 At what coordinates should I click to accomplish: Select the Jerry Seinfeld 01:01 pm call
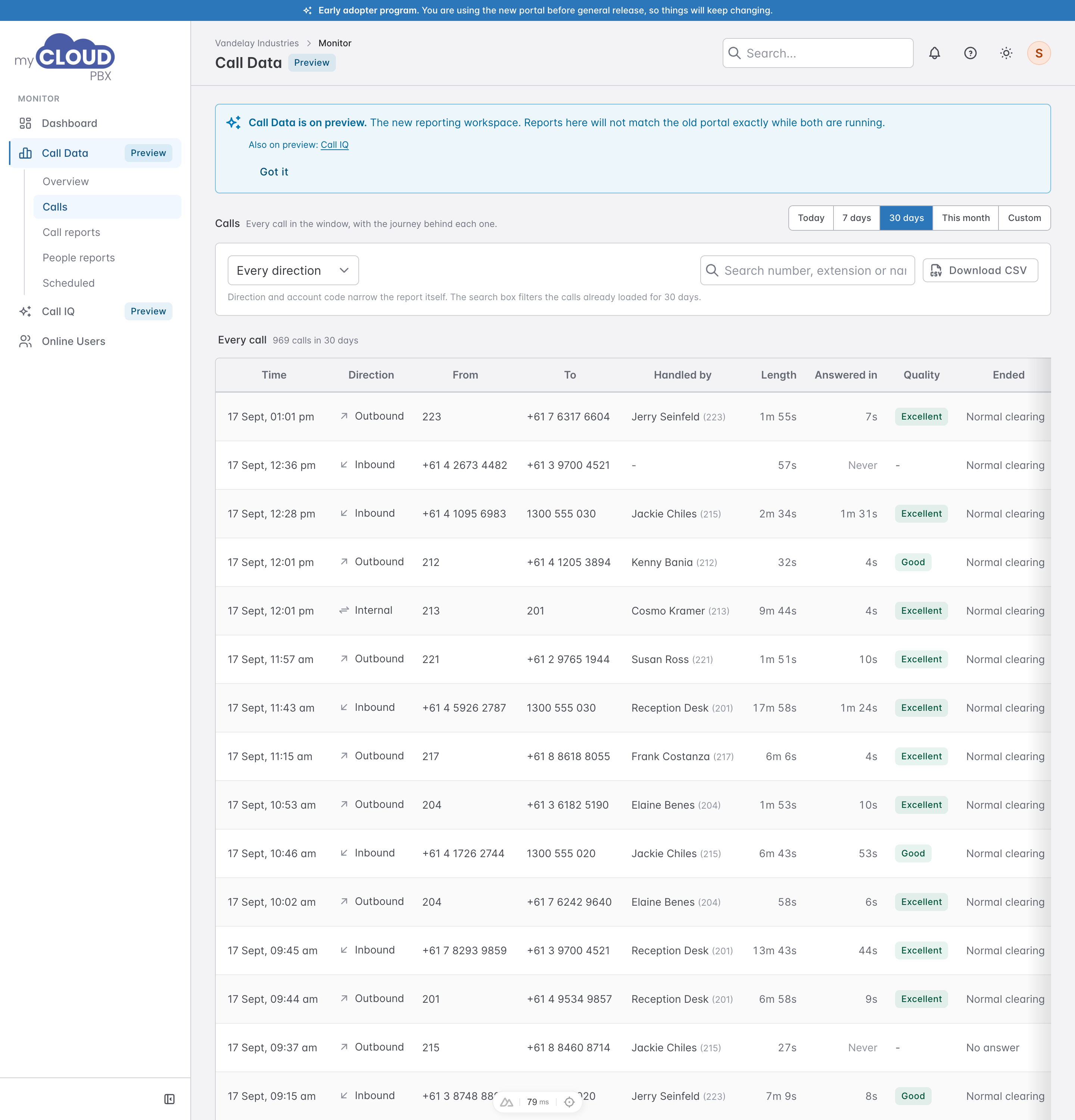point(633,417)
